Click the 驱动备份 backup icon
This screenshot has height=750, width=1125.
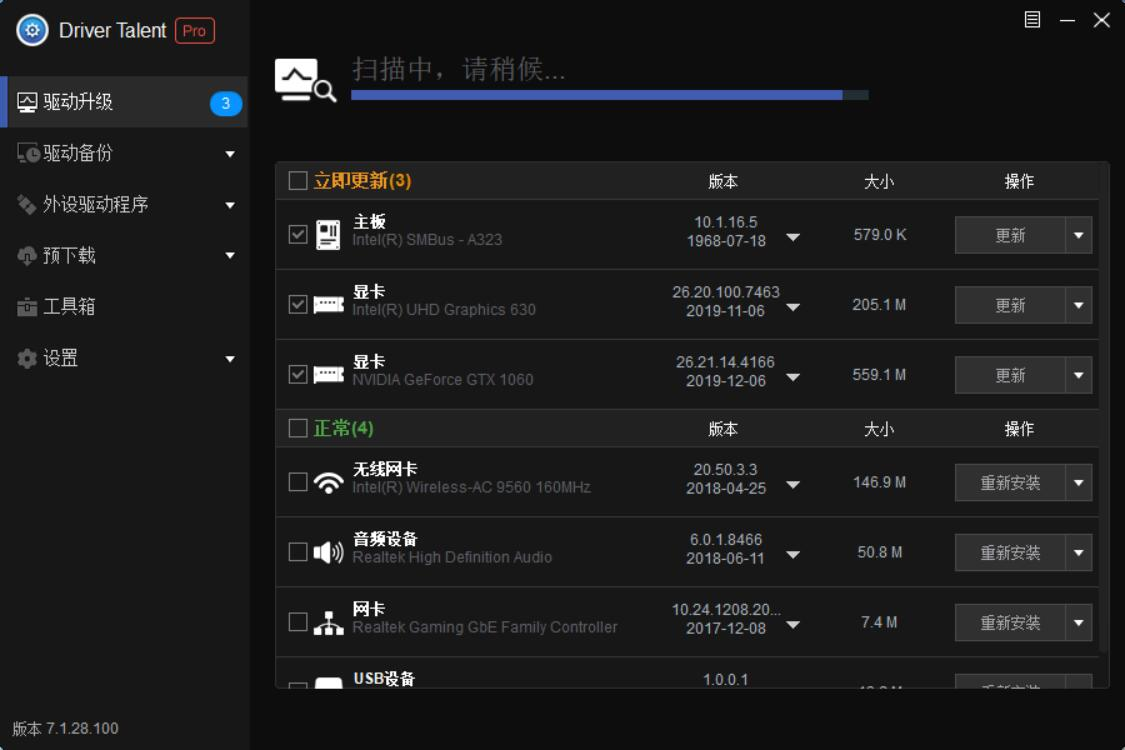point(28,154)
